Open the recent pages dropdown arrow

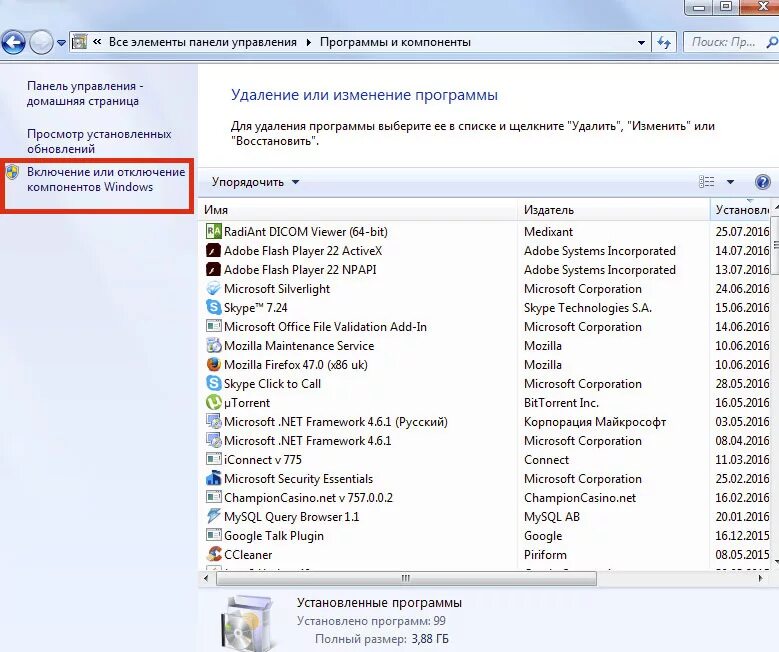[x=61, y=43]
